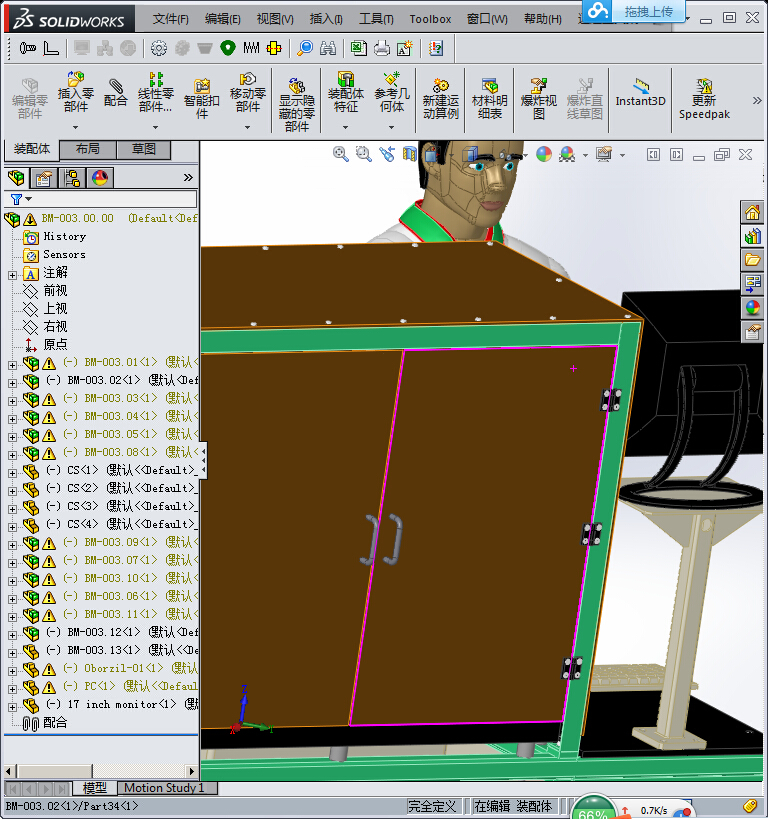Open the Insert Components dropdown arrow

coord(75,127)
